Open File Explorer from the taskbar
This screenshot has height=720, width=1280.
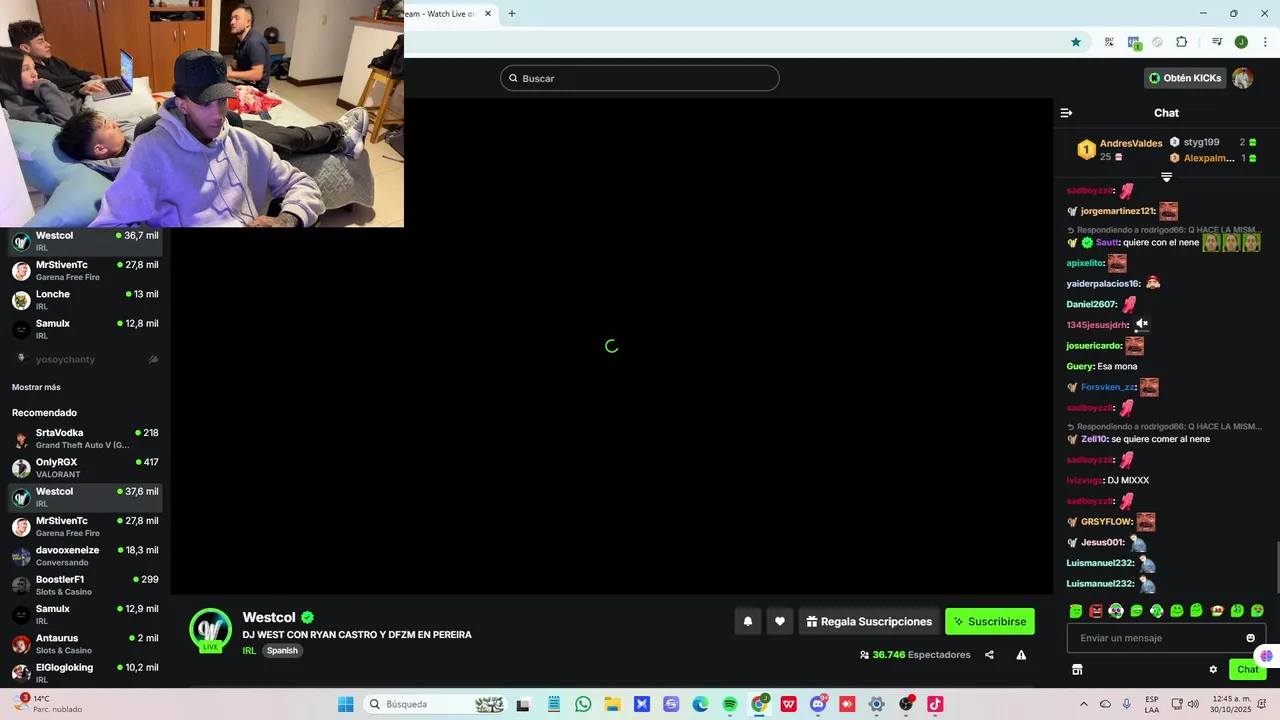[612, 704]
